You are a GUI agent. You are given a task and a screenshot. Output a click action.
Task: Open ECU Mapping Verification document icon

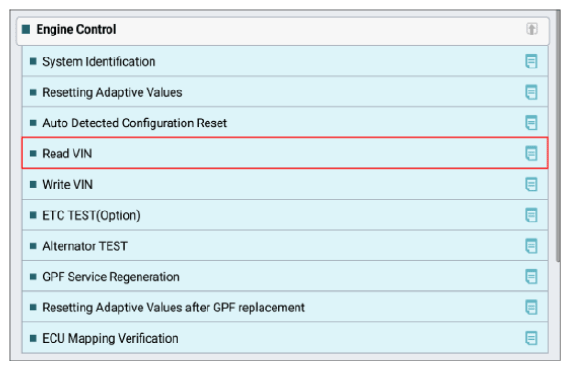531,338
